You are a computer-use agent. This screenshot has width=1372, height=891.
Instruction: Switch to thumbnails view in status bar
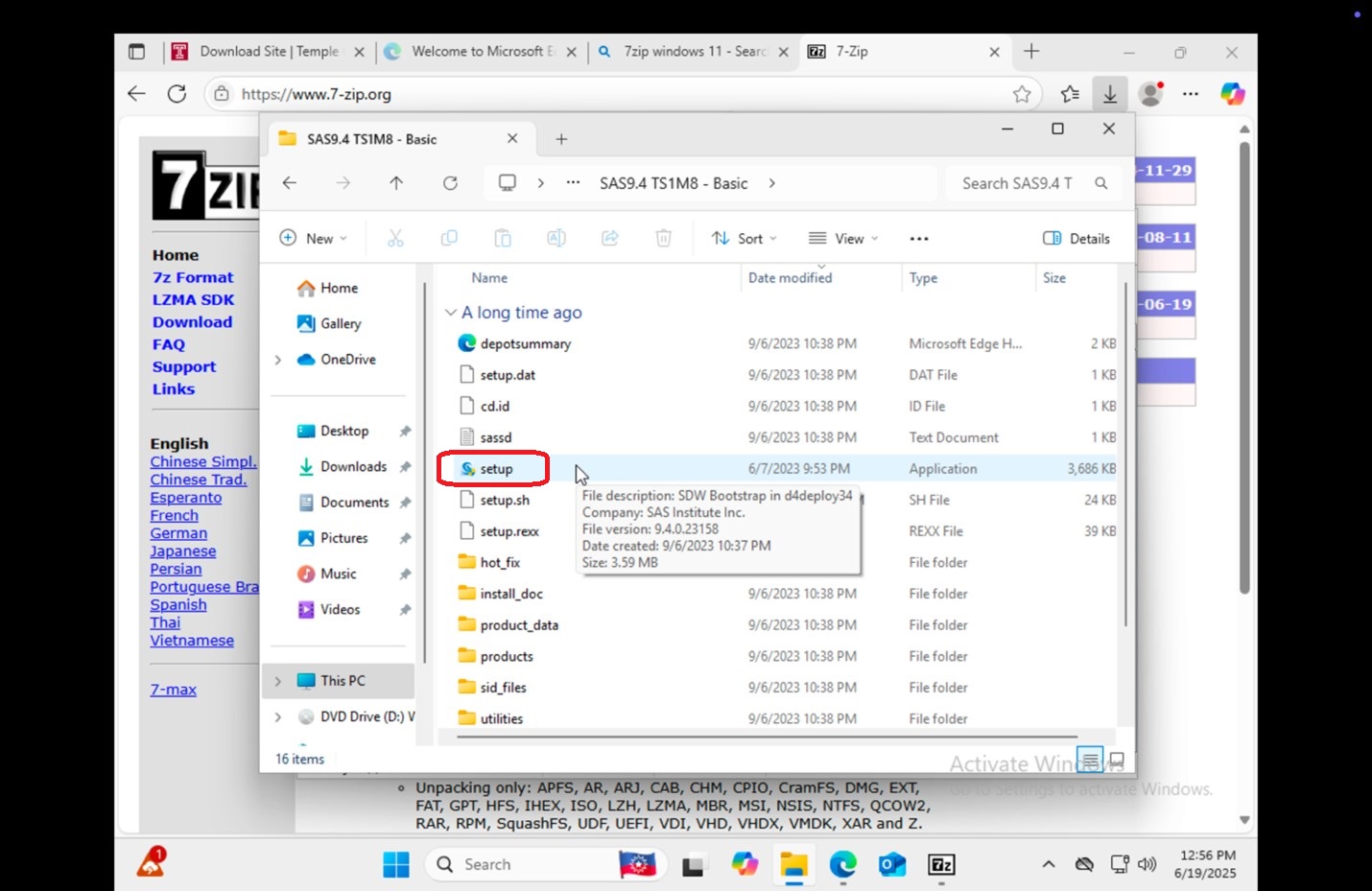point(1116,760)
